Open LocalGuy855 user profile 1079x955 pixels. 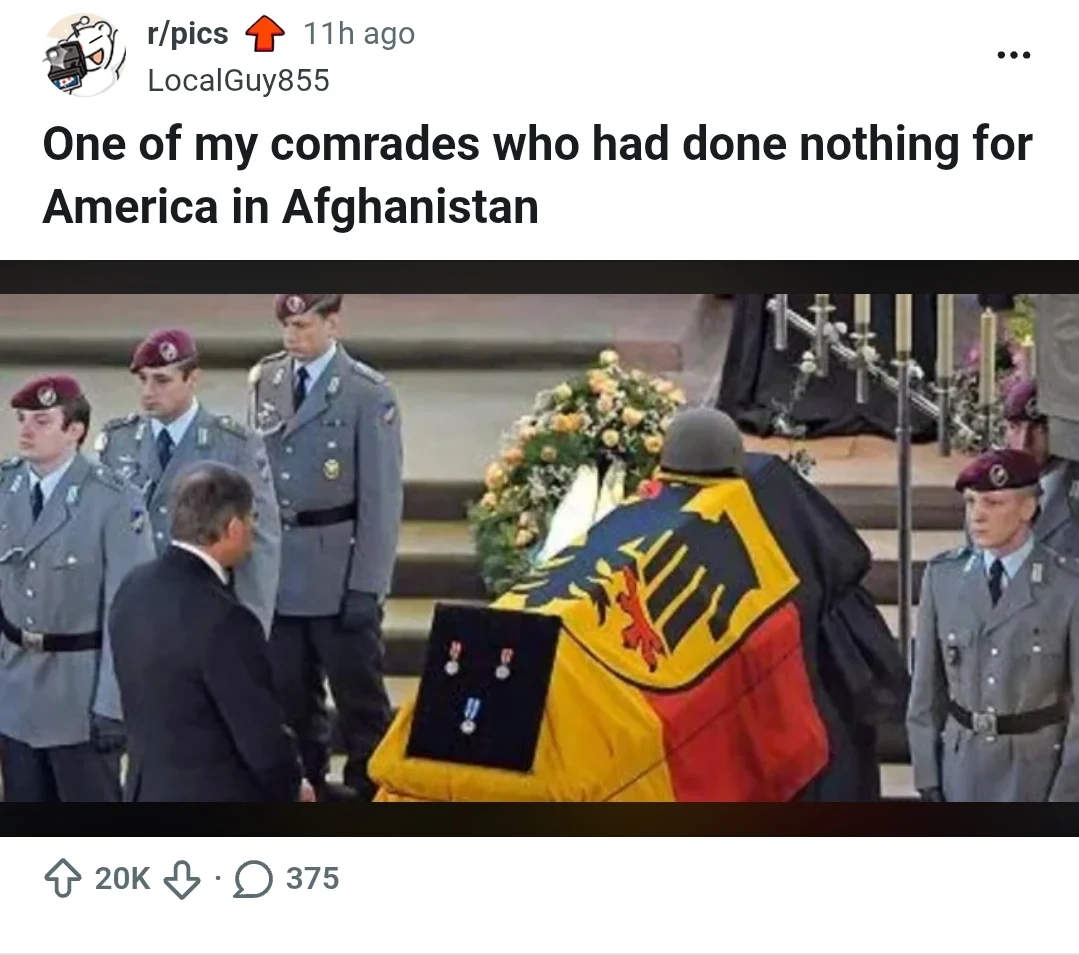point(239,81)
